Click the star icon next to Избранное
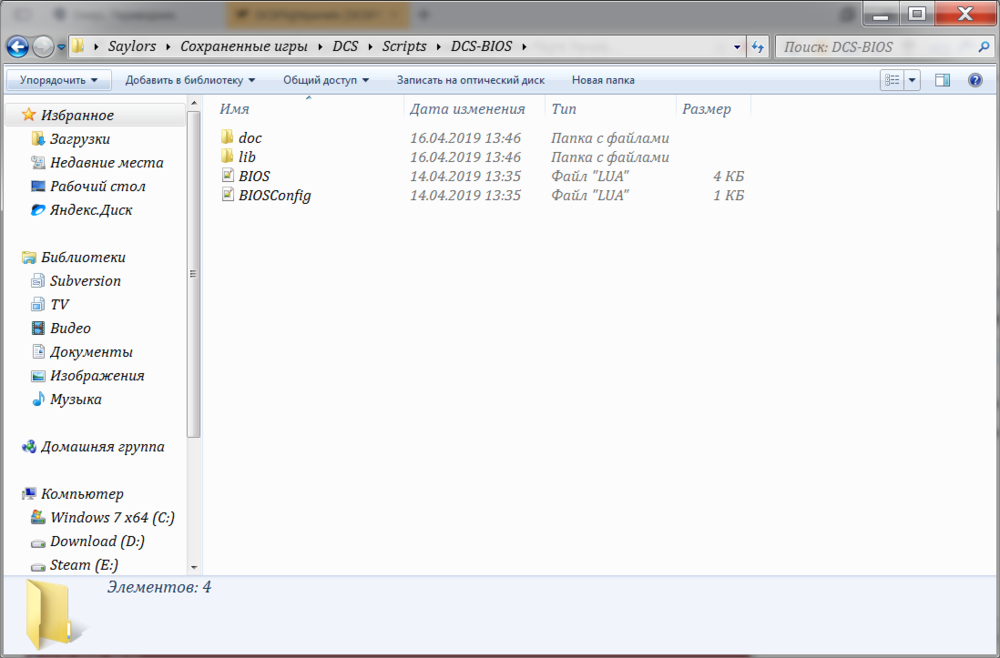Screen dimensions: 1000x658 click(x=29, y=115)
